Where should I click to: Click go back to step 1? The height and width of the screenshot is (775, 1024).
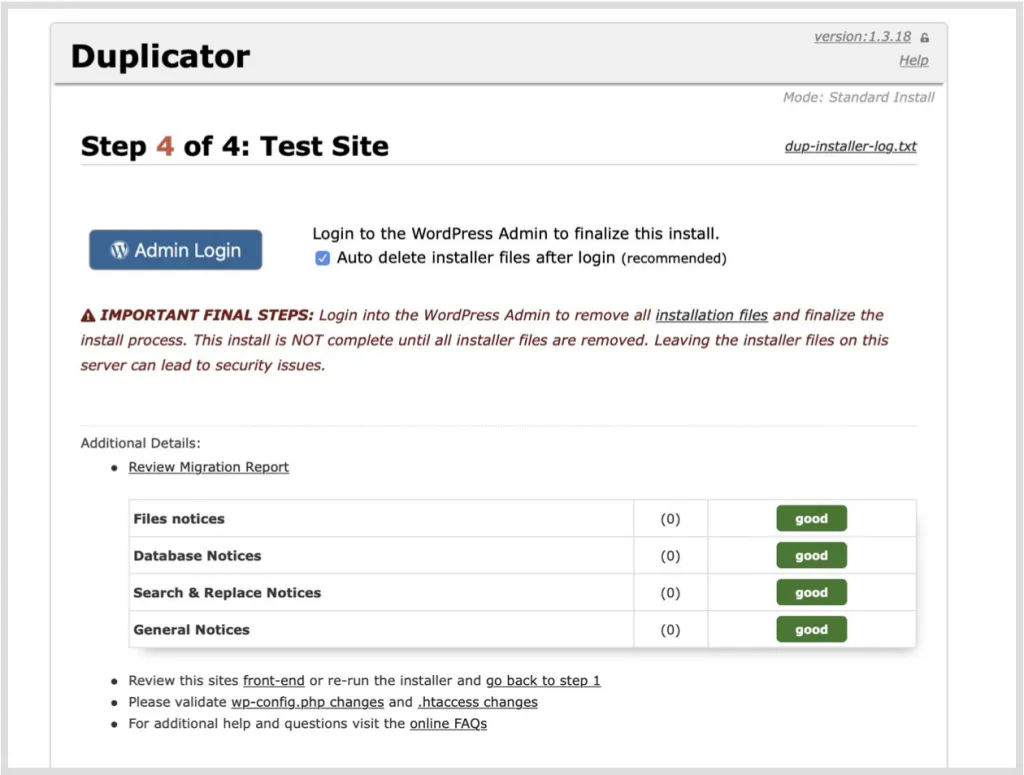click(x=543, y=680)
